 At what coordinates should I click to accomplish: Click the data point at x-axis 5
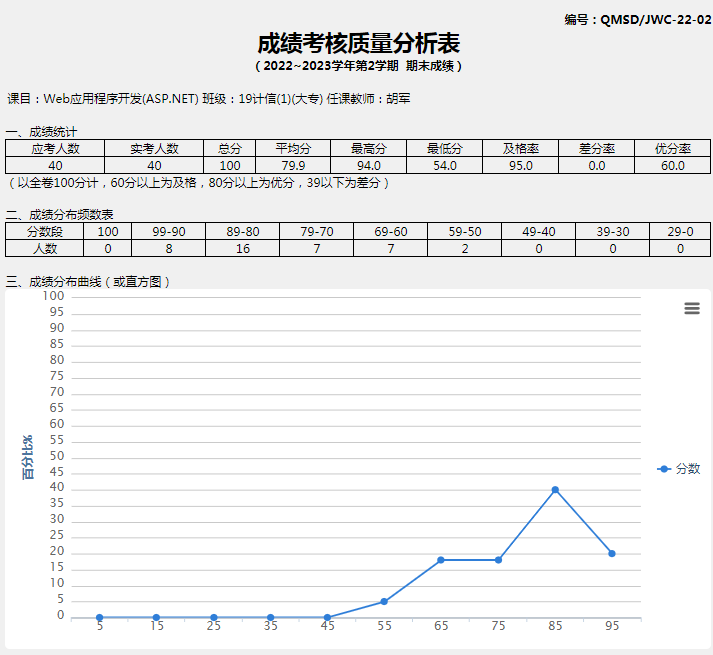point(99,617)
